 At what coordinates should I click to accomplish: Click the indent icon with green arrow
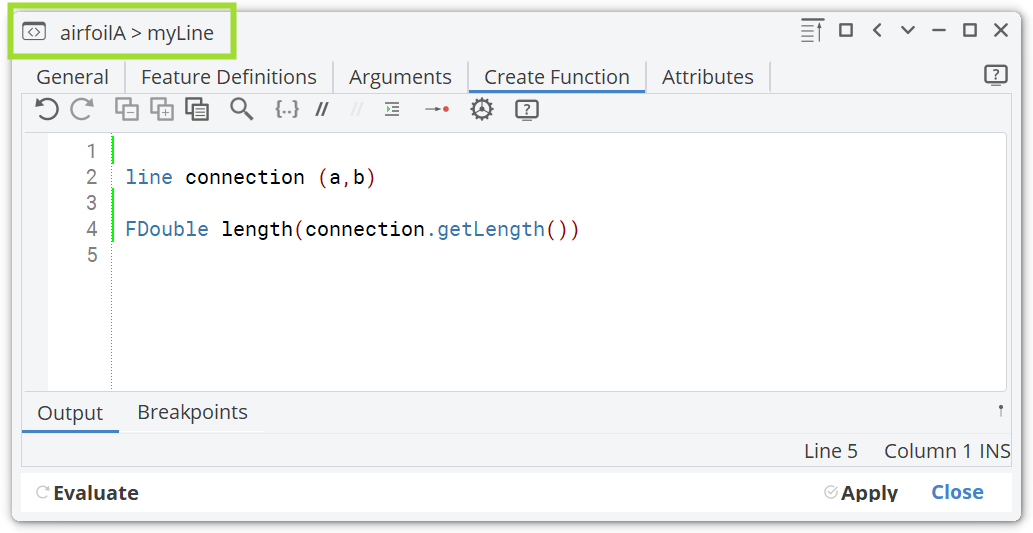click(x=392, y=109)
